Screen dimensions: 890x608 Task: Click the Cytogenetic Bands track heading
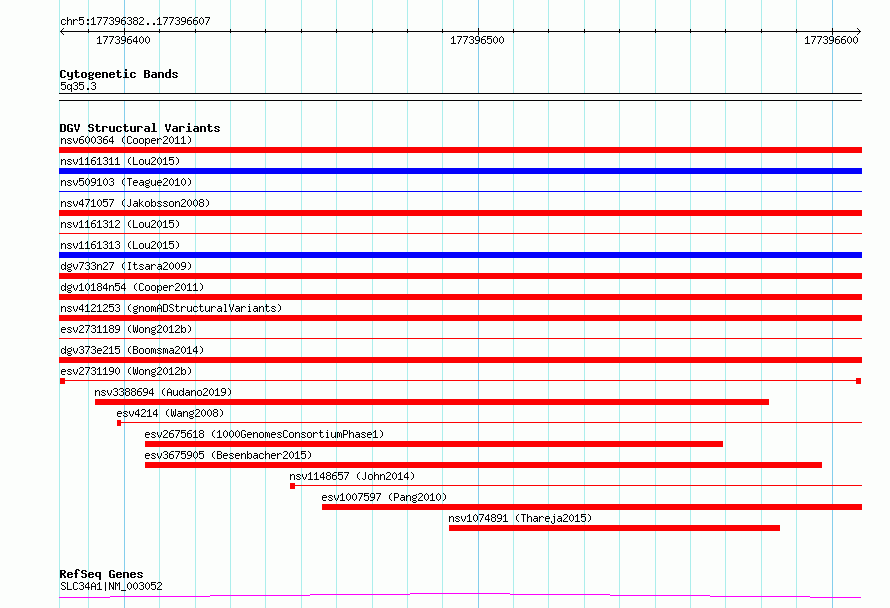click(x=119, y=74)
